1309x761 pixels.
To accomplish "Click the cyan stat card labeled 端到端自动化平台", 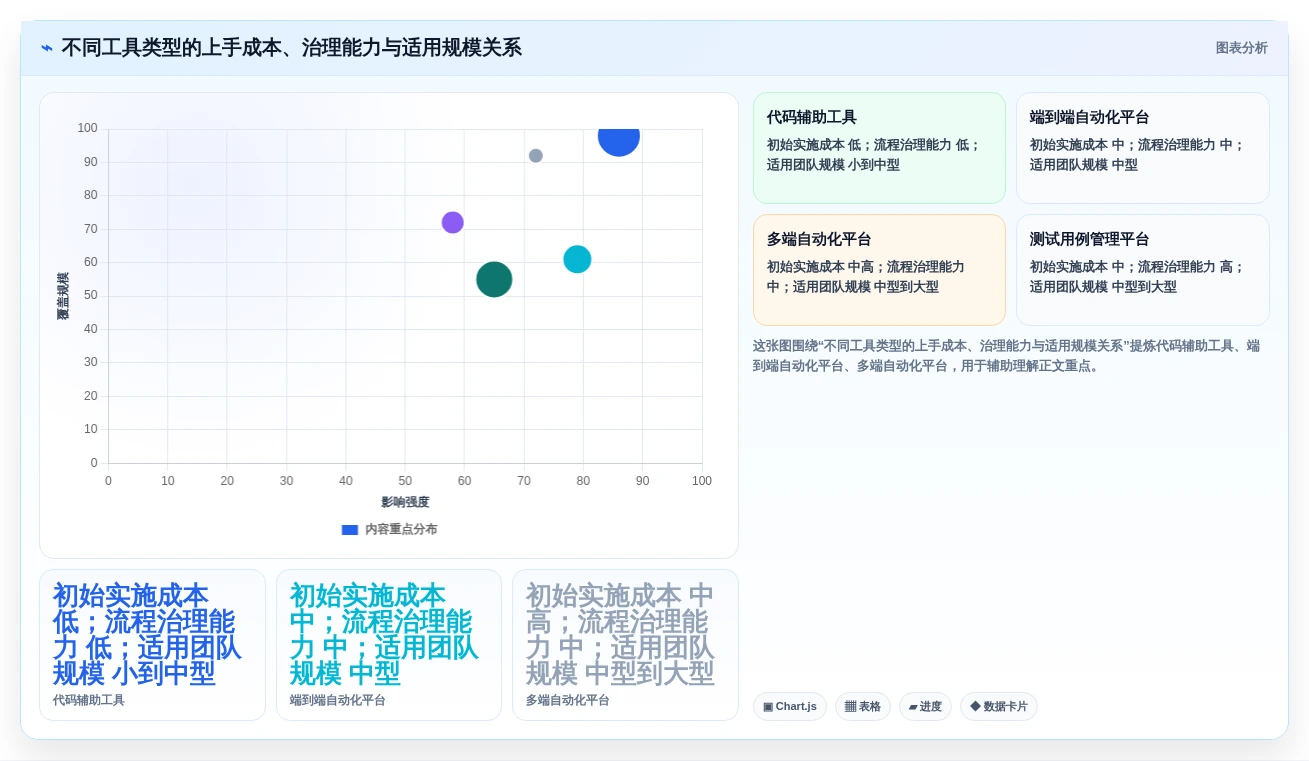I will click(389, 645).
